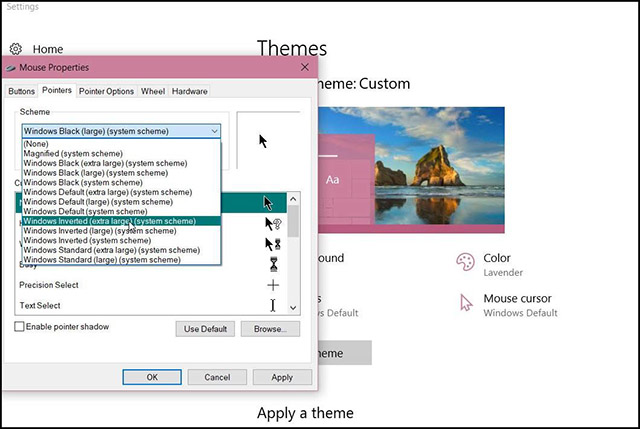
Task: Switch to the Buttons tab
Action: coord(21,91)
